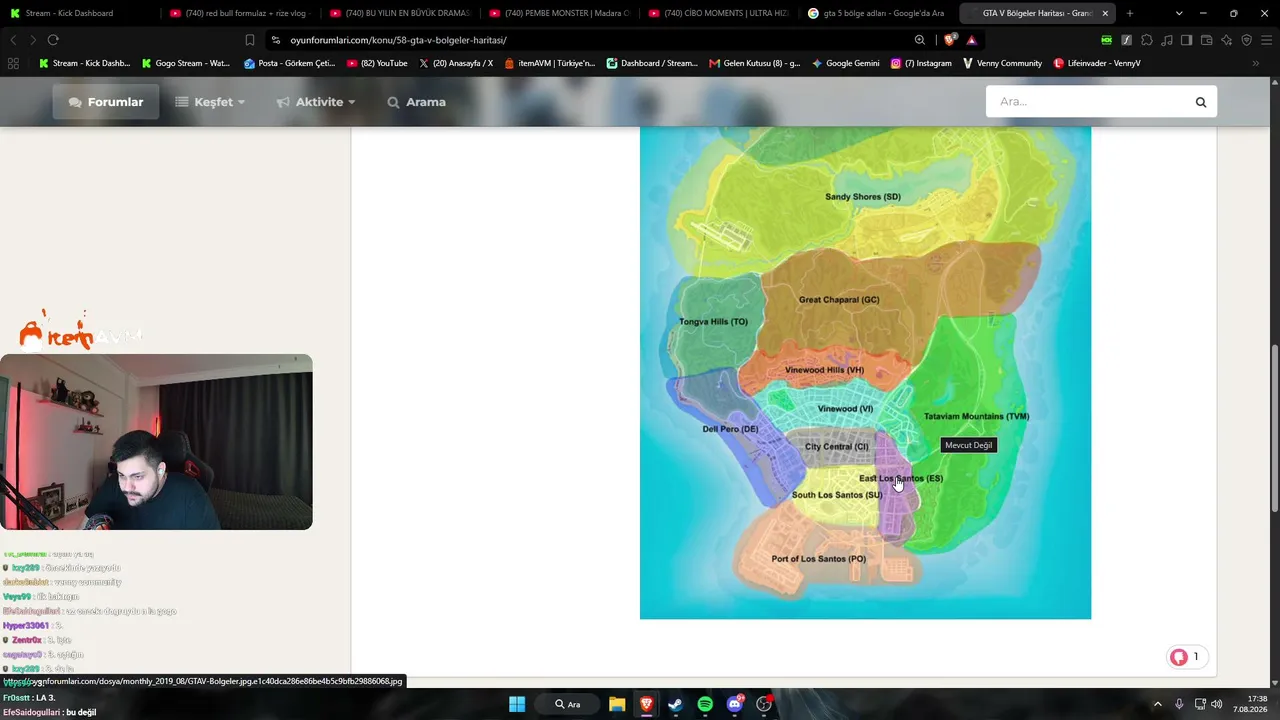This screenshot has height=720, width=1280.
Task: Open the Gogo Stream bookmark
Action: click(x=186, y=63)
